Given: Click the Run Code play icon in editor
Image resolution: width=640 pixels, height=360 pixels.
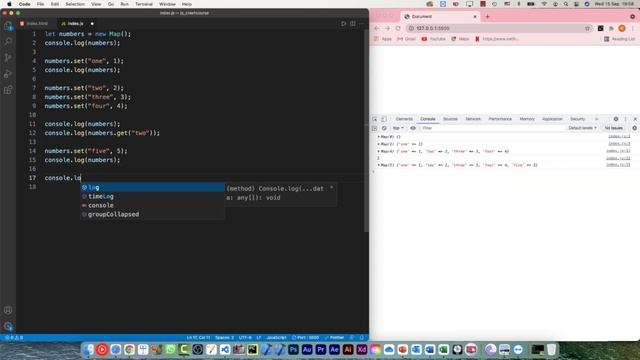Looking at the screenshot, I should 344,24.
